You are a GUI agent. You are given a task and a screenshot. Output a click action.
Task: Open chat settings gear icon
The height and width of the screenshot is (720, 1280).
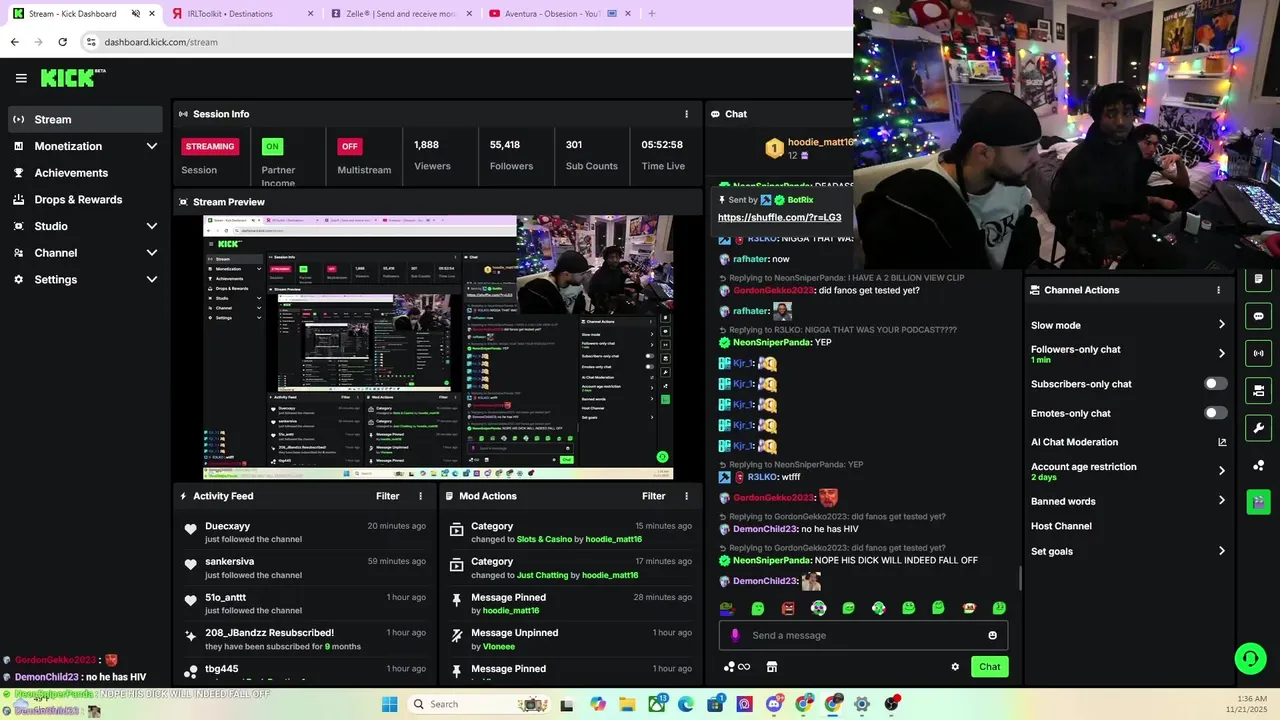tap(955, 667)
